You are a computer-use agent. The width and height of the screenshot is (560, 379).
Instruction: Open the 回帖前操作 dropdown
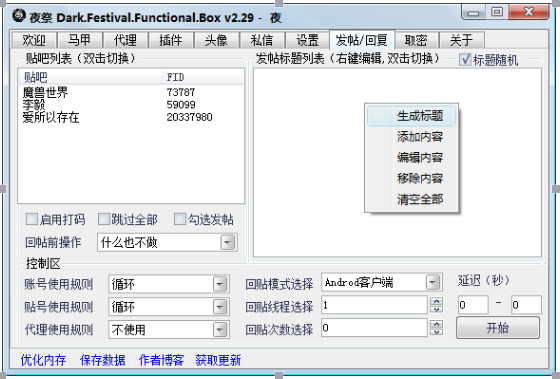[228, 243]
